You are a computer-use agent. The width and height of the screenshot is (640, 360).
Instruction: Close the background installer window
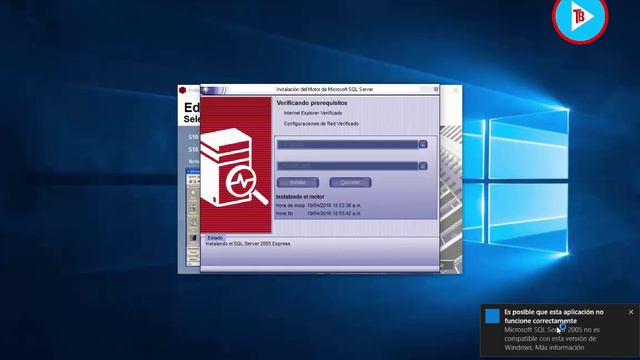pyautogui.click(x=456, y=90)
